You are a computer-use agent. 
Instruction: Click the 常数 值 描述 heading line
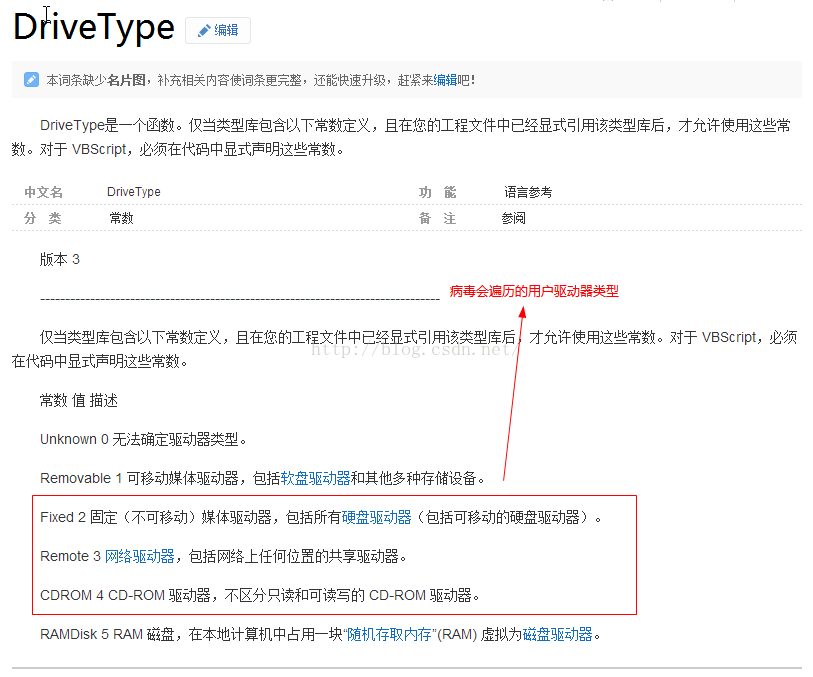(x=79, y=400)
